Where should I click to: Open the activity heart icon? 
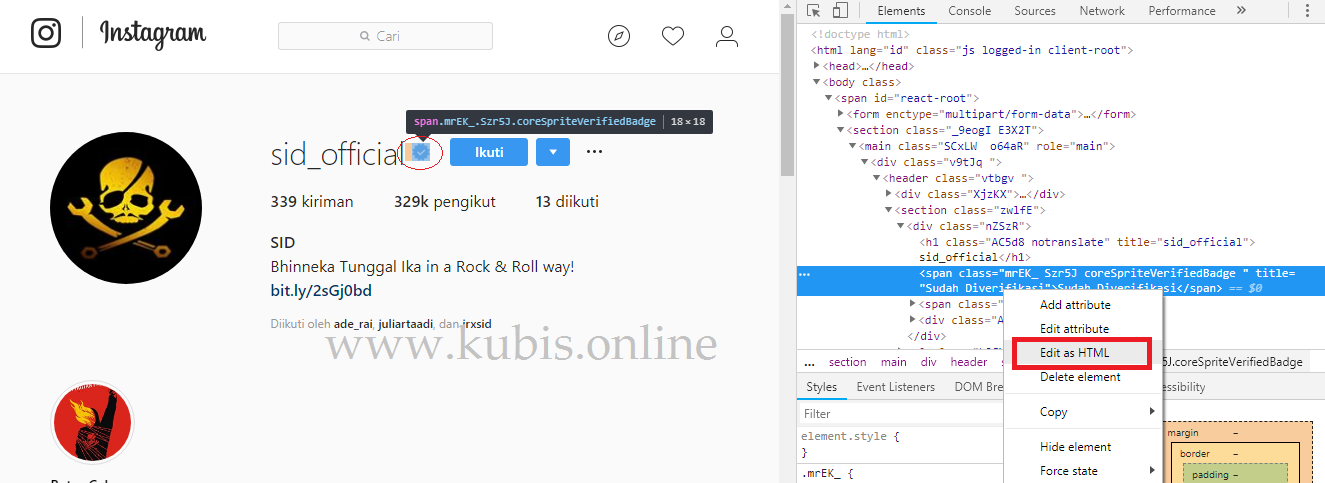click(x=673, y=36)
